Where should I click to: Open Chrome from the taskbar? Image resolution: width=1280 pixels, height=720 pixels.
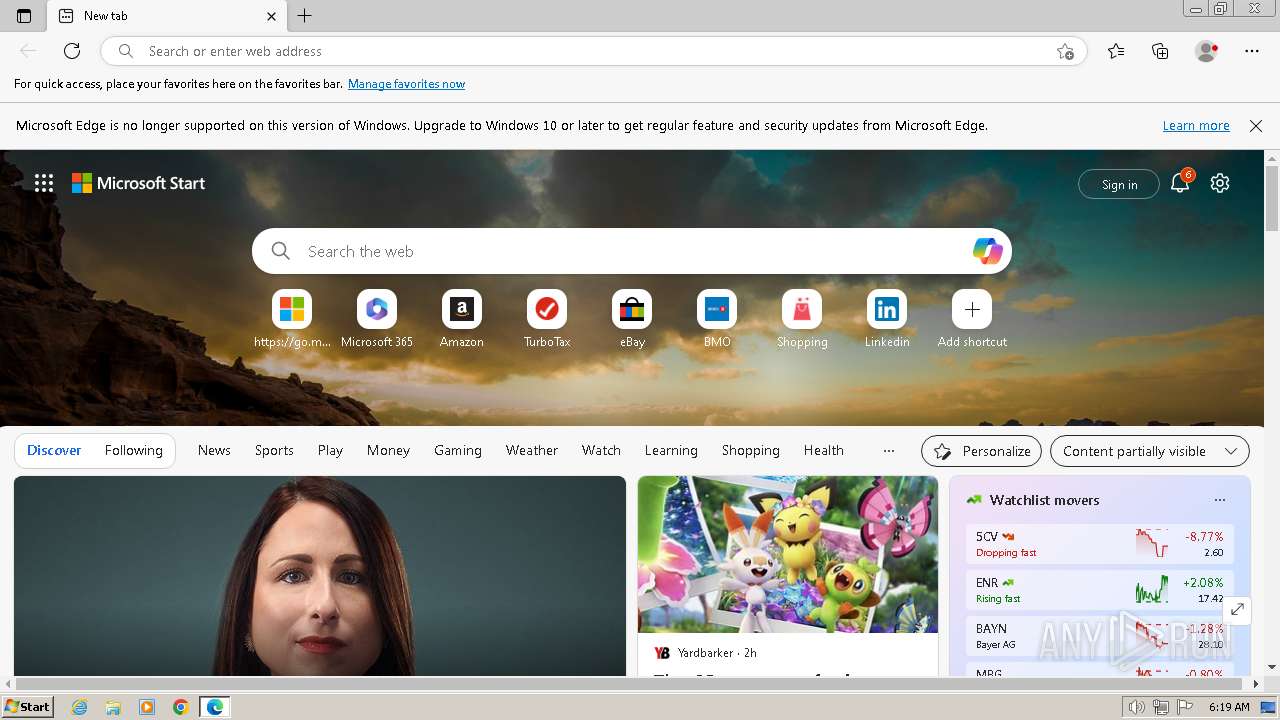(x=181, y=707)
